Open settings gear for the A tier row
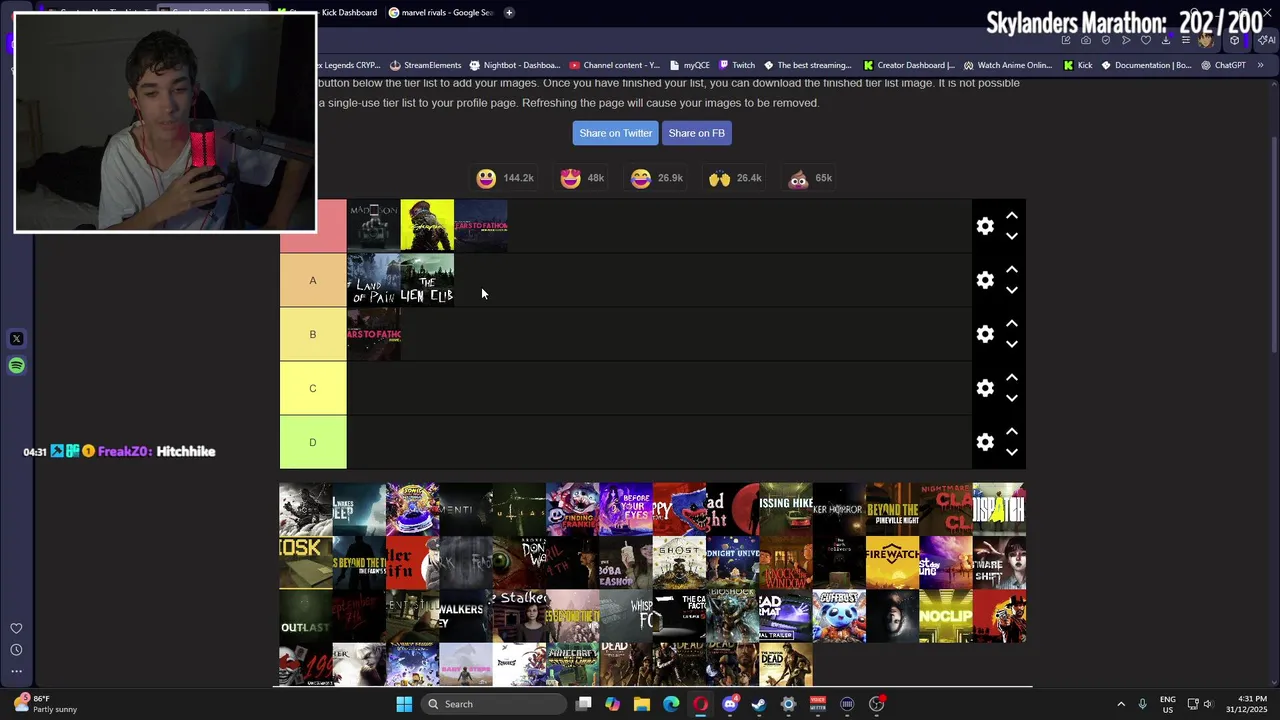This screenshot has width=1280, height=720. pyautogui.click(x=985, y=280)
